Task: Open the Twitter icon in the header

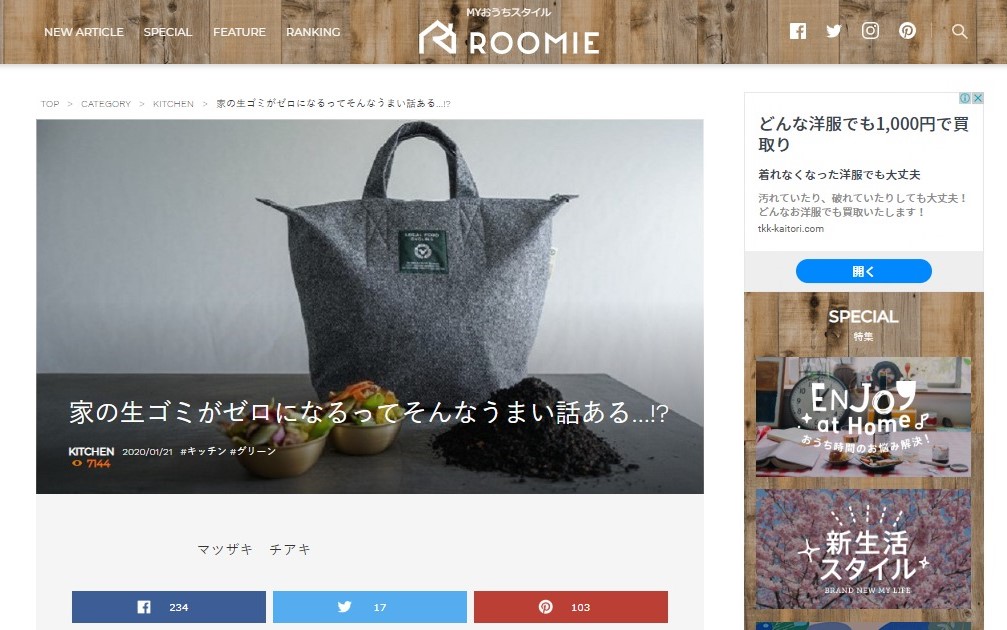Action: [834, 31]
